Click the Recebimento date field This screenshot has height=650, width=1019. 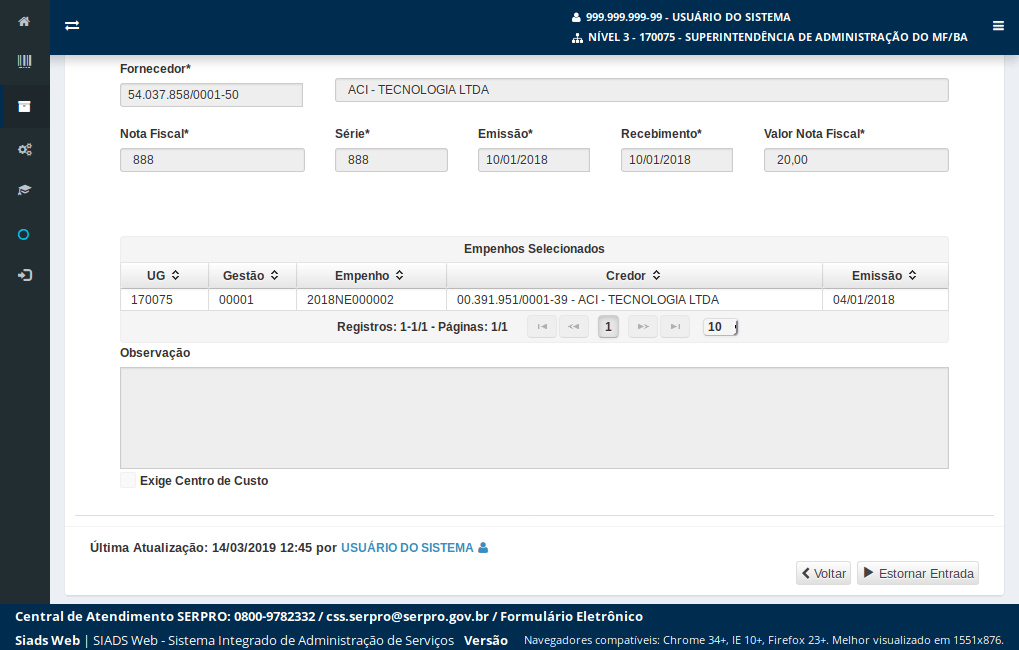(677, 160)
